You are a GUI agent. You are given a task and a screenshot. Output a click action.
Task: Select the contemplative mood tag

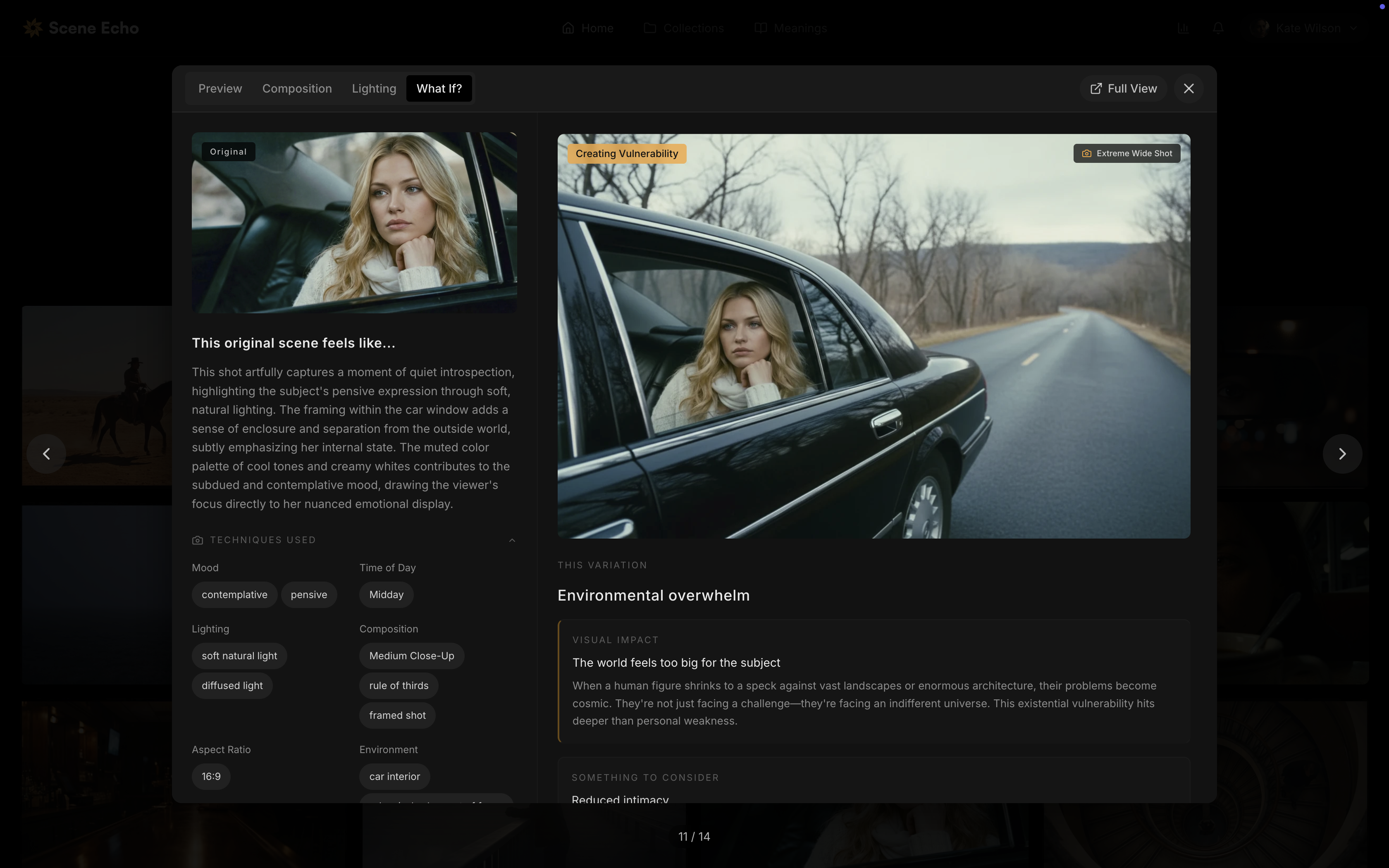234,595
